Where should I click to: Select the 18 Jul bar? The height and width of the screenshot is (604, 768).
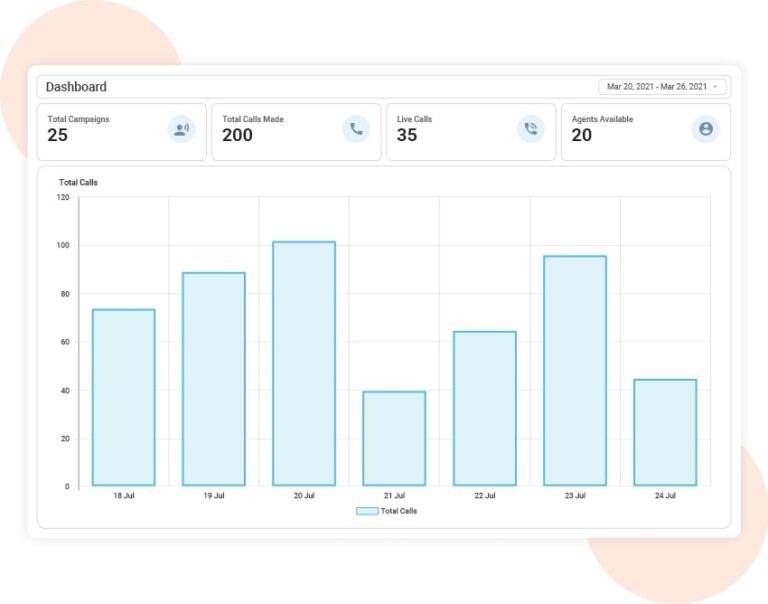tap(123, 397)
